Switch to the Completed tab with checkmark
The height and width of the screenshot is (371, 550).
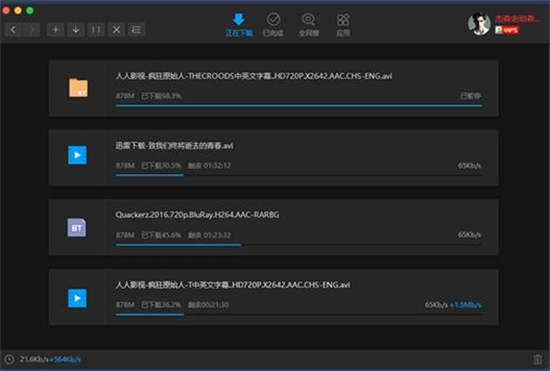click(x=273, y=25)
